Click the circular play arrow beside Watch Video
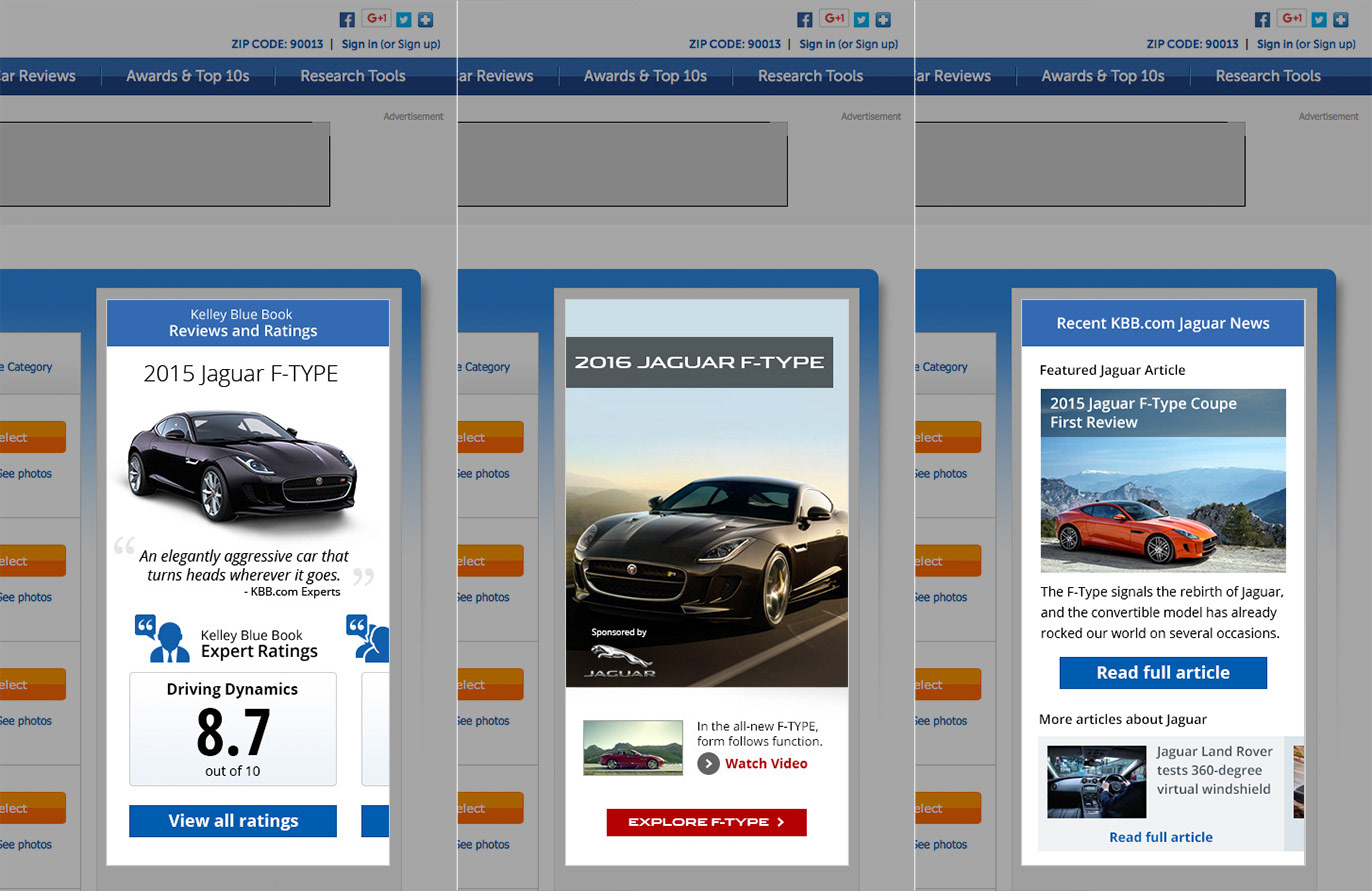The width and height of the screenshot is (1372, 891). click(x=708, y=764)
